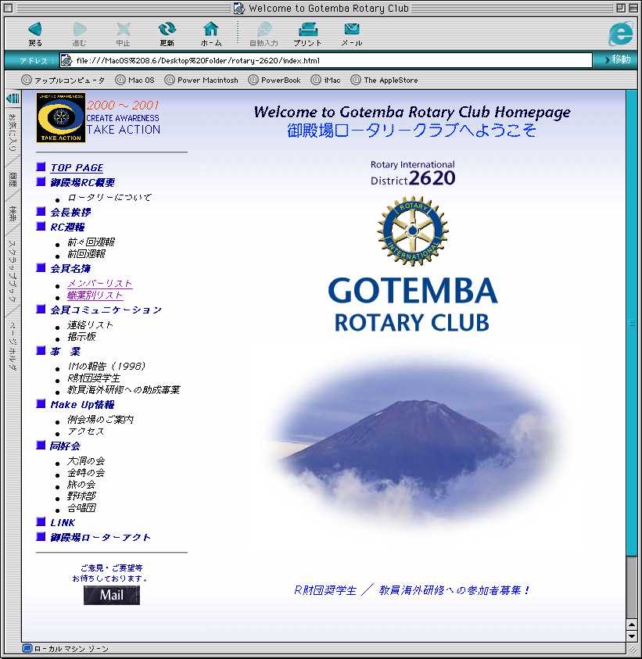Open the 大洞の会 link
642x659 pixels.
86,461
